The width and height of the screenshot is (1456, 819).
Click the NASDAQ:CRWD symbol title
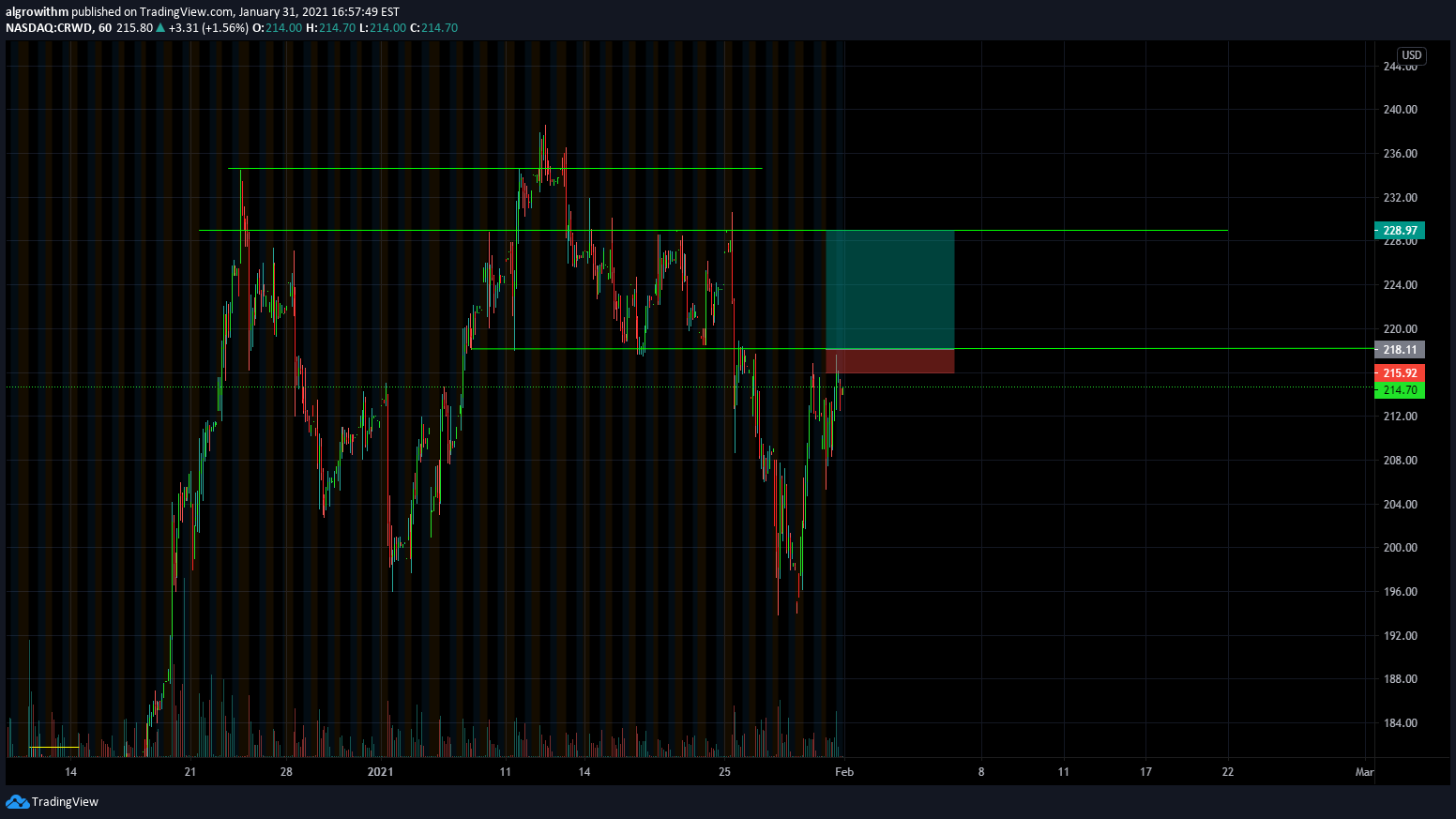click(x=49, y=27)
